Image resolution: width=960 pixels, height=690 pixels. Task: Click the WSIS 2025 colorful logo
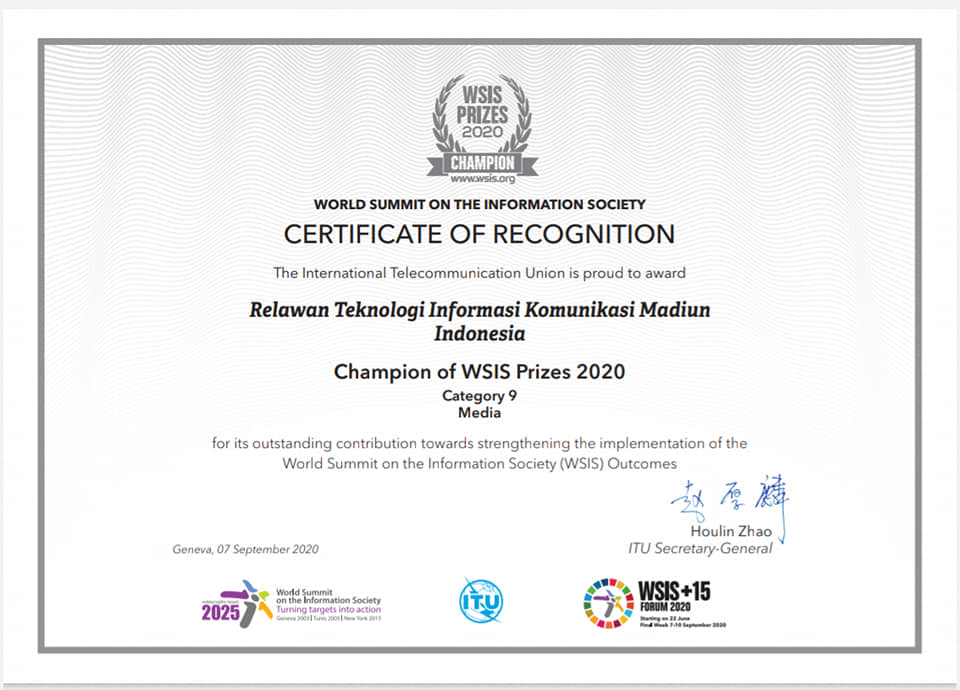[236, 604]
